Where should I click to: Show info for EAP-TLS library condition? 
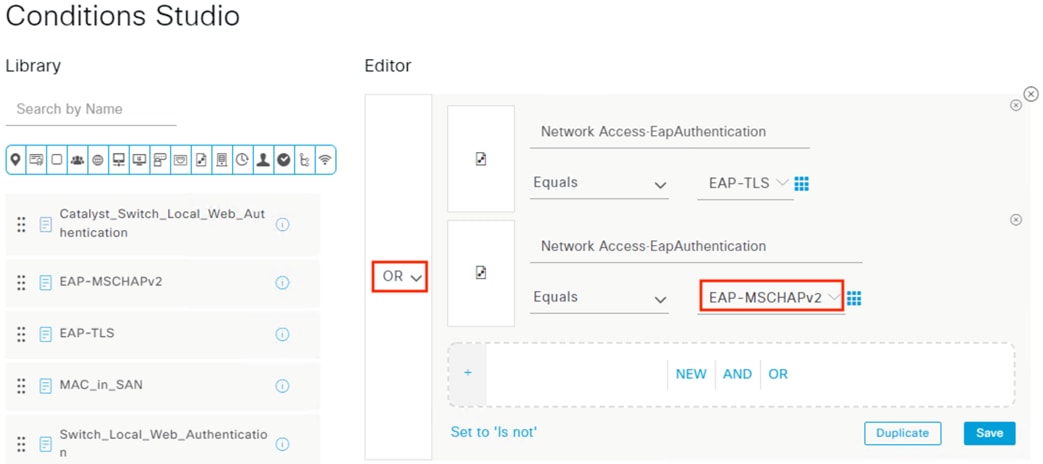282,334
